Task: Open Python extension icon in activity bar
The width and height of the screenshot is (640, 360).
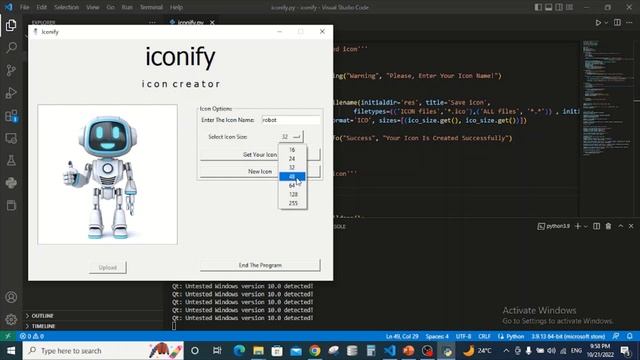Action: tap(11, 182)
